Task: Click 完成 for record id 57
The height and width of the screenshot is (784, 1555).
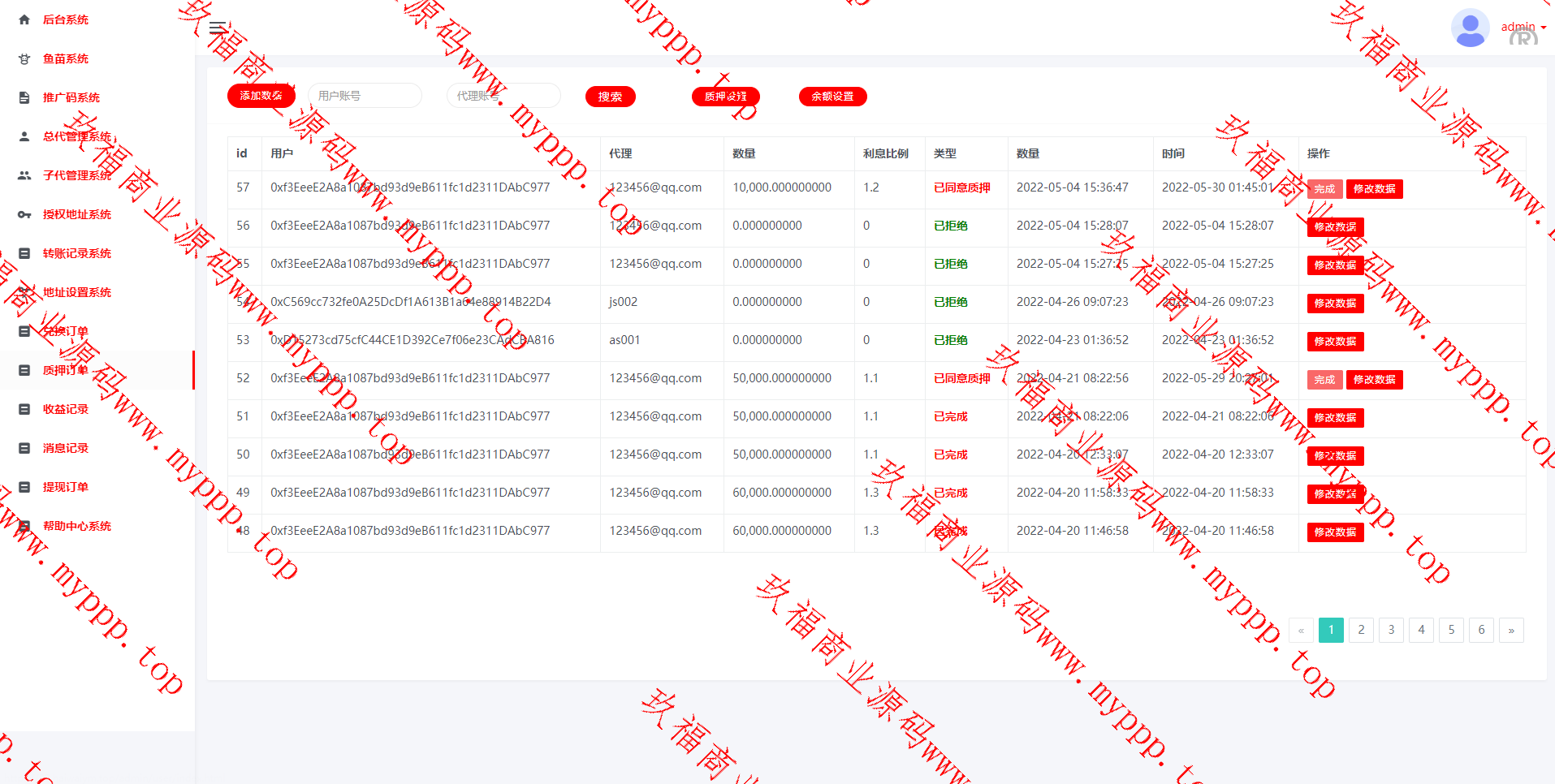Action: point(1324,189)
